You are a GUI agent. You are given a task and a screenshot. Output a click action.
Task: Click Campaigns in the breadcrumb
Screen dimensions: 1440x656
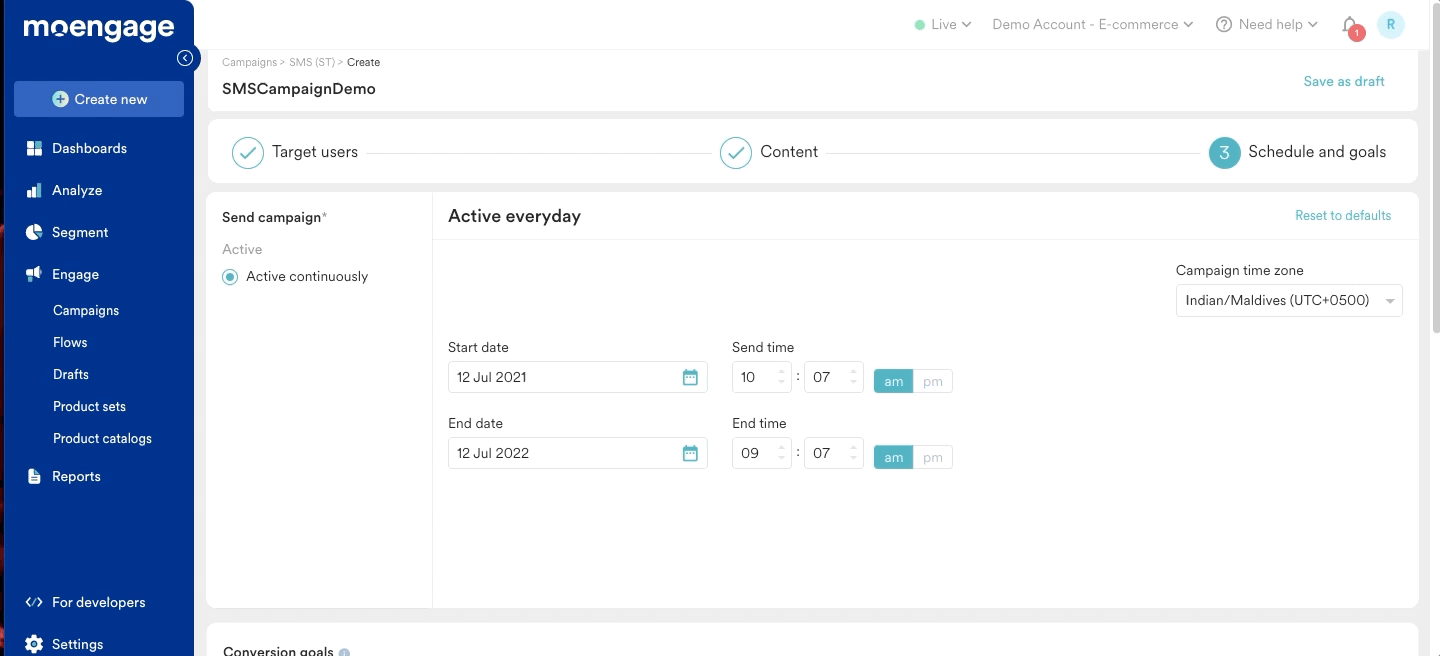click(249, 62)
